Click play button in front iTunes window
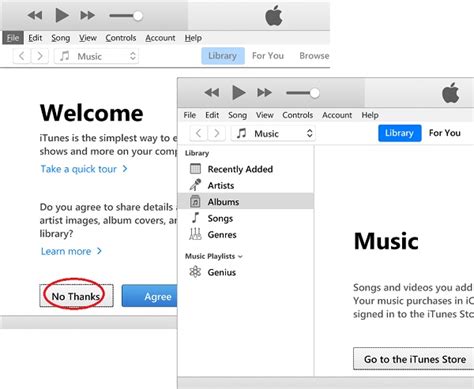The width and height of the screenshot is (474, 389). click(239, 92)
